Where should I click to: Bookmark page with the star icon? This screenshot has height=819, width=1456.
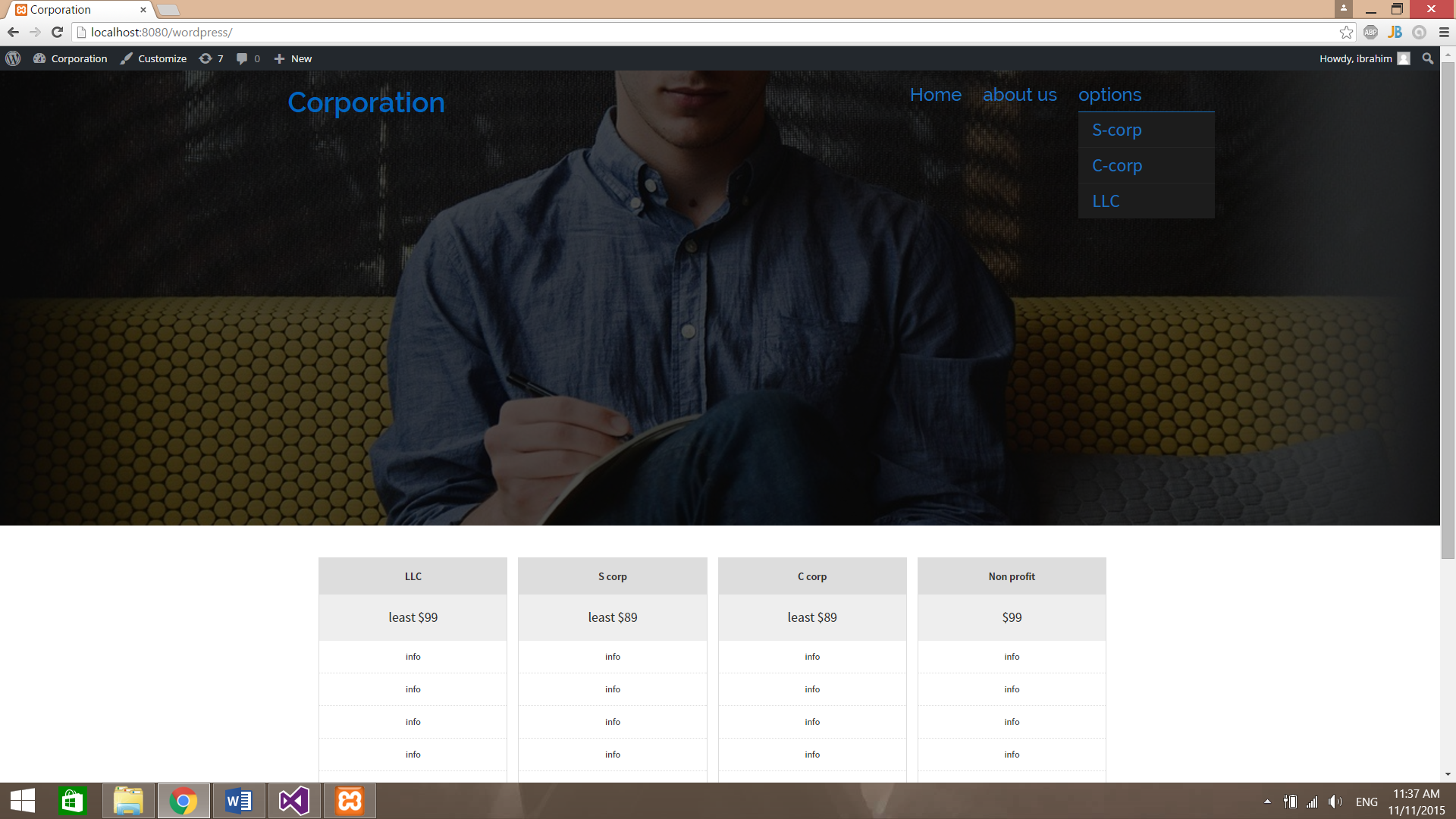[x=1346, y=32]
